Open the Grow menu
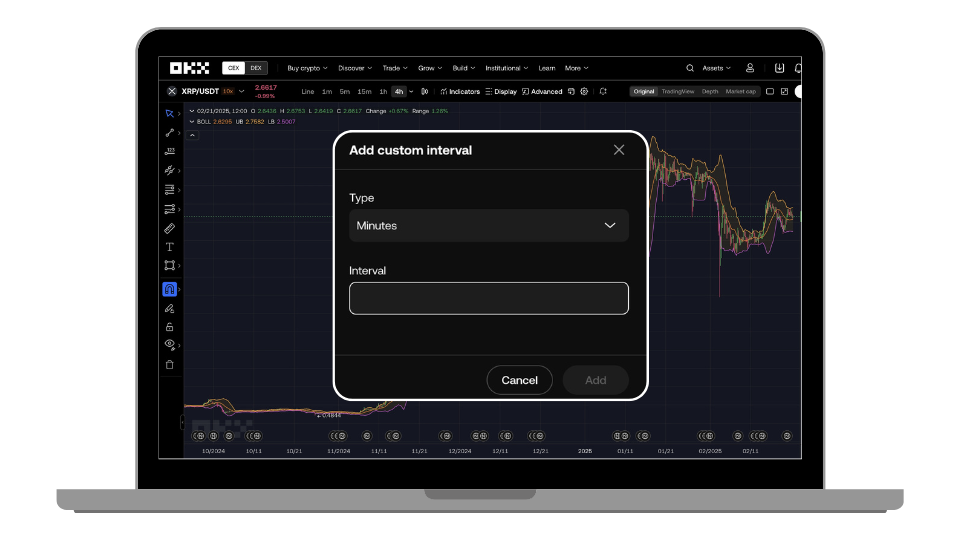960x540 pixels. (430, 68)
